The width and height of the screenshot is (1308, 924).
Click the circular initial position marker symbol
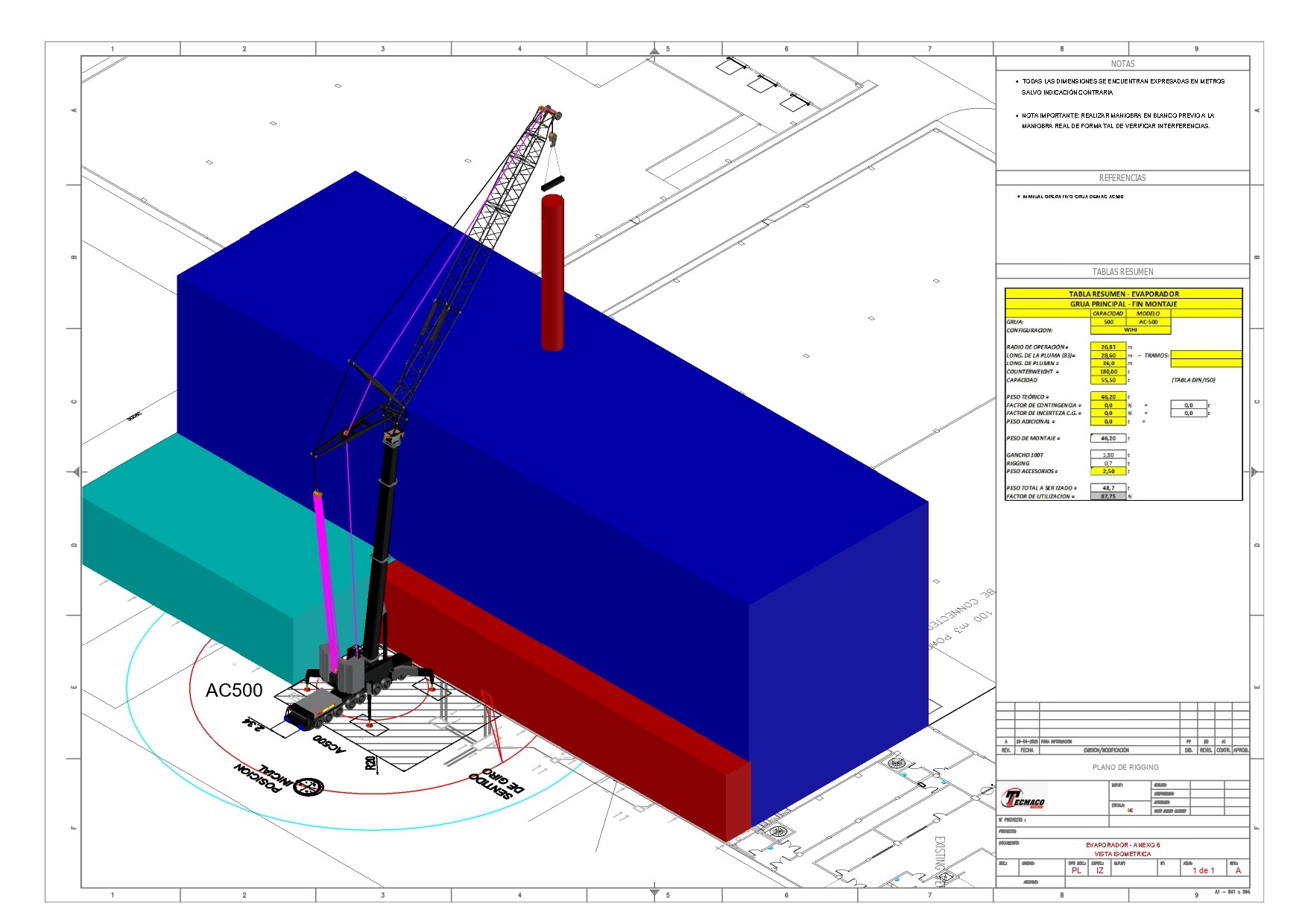click(x=309, y=786)
